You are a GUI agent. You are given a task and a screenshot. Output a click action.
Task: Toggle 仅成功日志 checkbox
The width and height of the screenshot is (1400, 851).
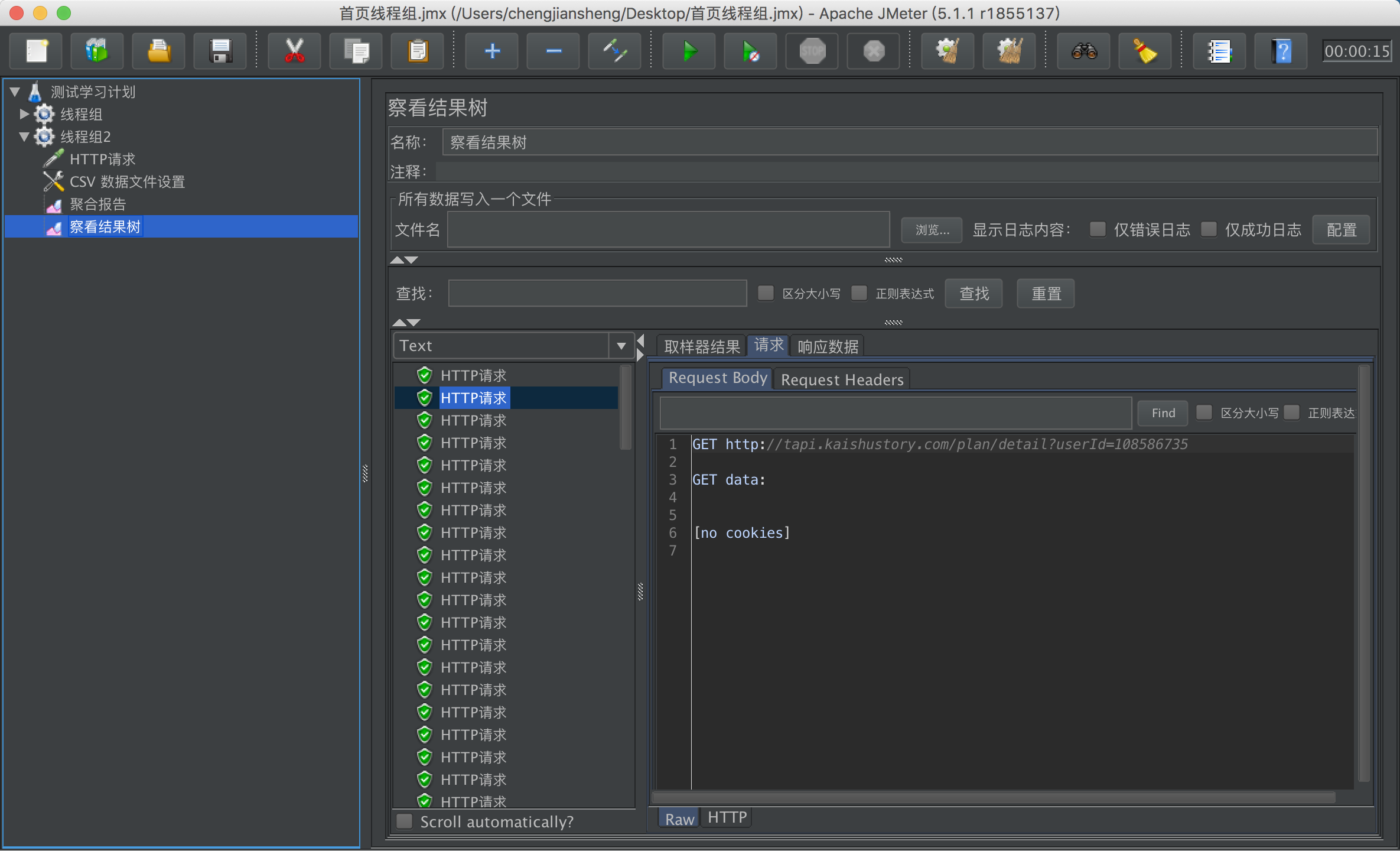pyautogui.click(x=1209, y=229)
